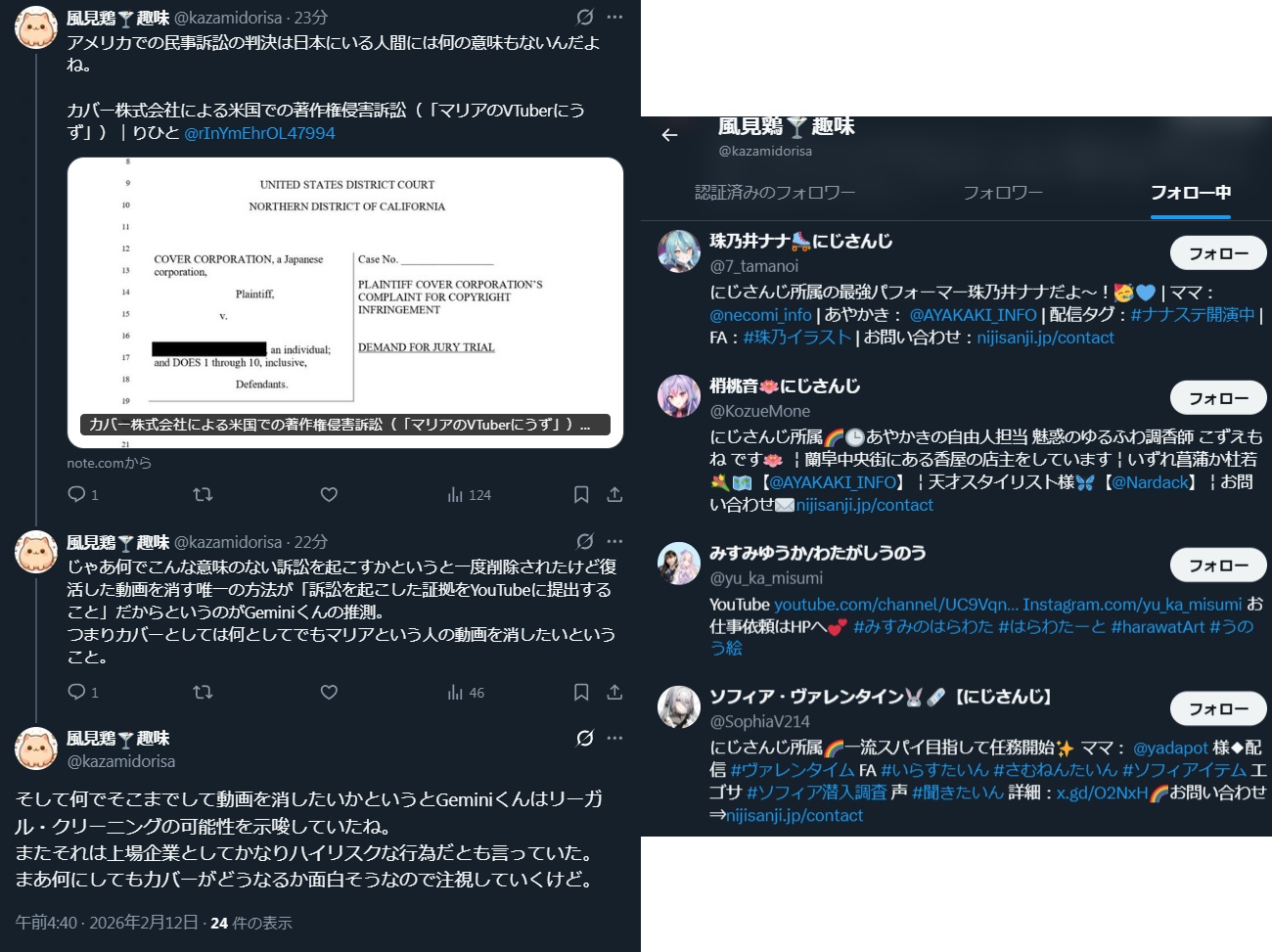Switch to 認証済みのフォロワー tab
1272x952 pixels.
775,193
